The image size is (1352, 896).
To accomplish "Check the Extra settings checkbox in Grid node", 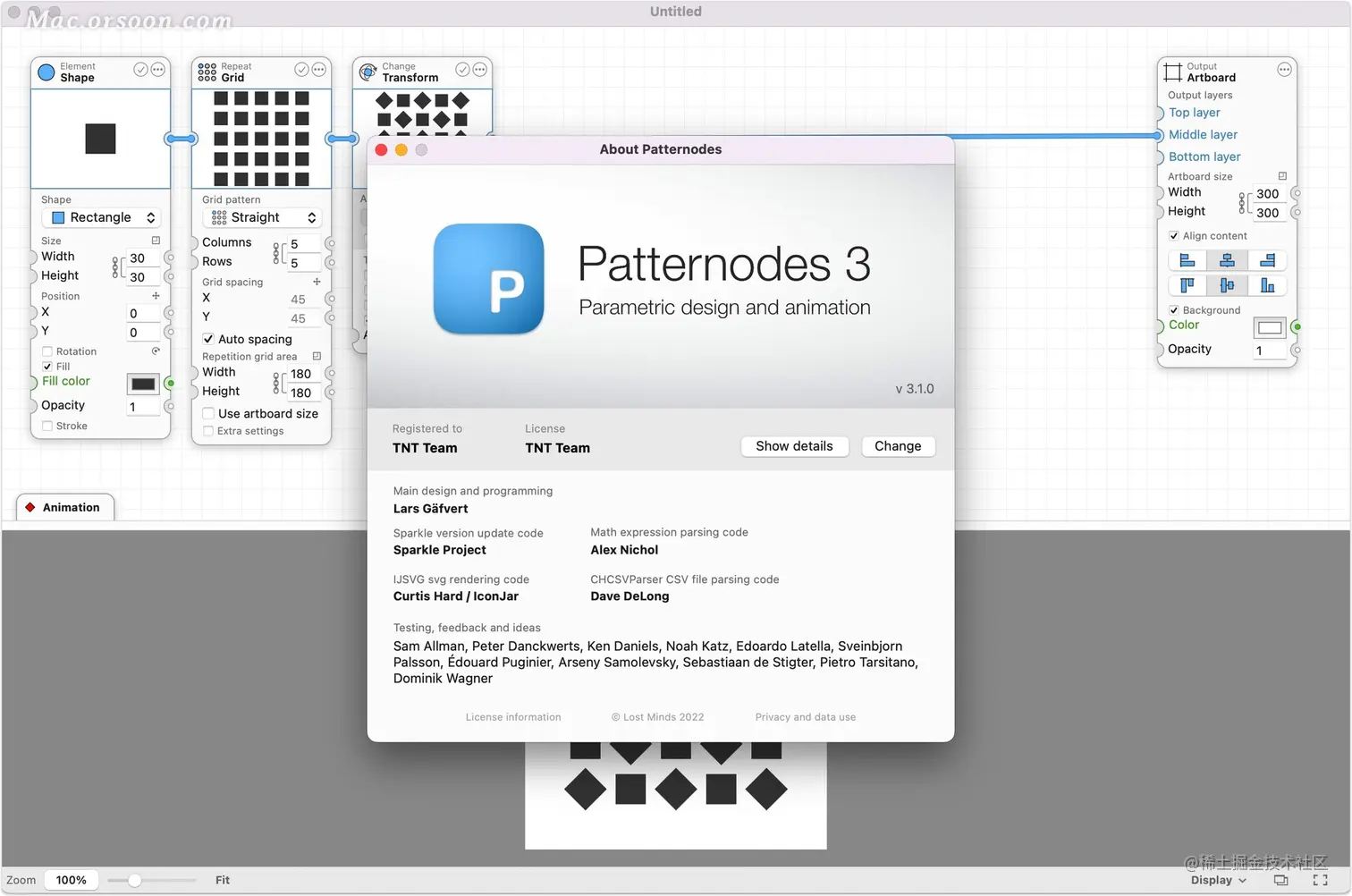I will (x=208, y=431).
